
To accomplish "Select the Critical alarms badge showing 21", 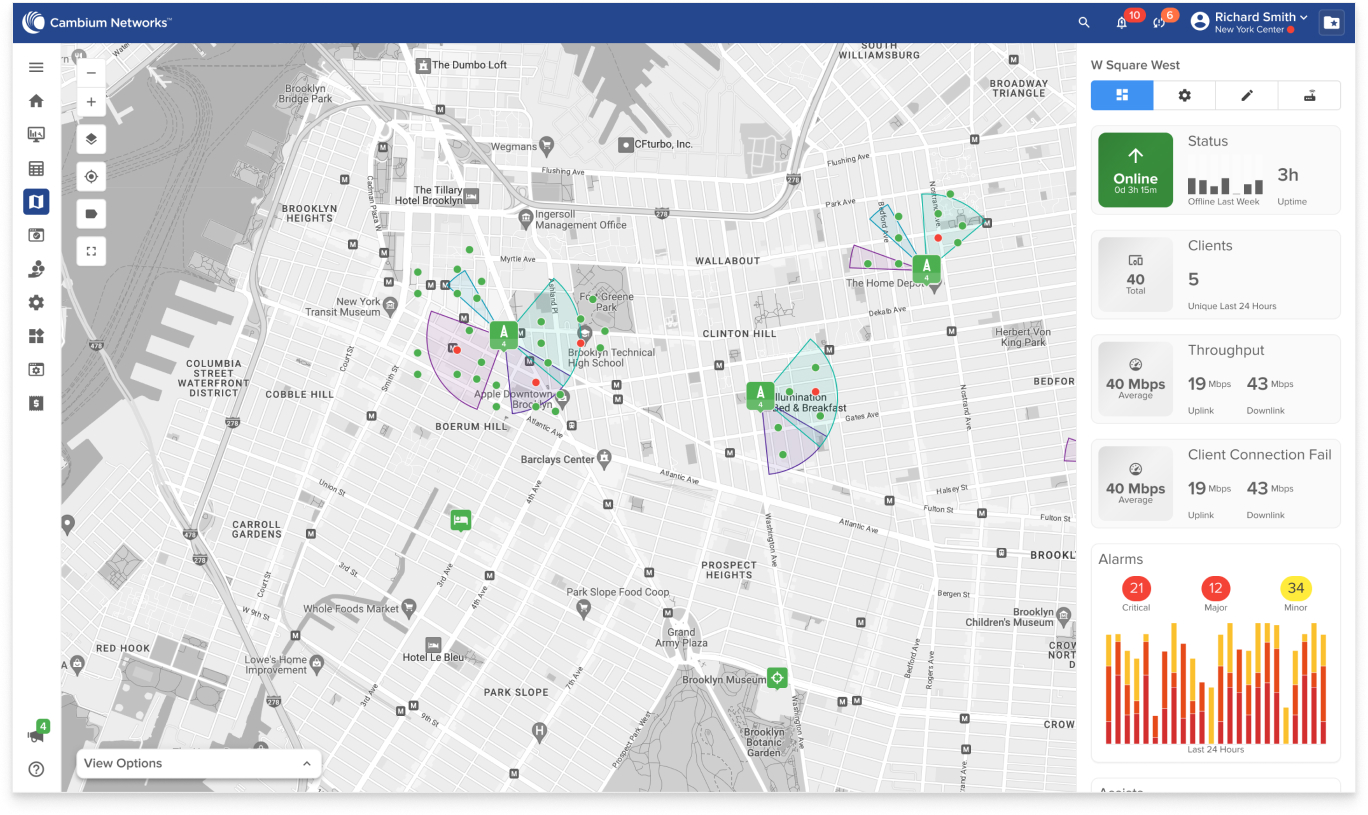I will 1136,588.
